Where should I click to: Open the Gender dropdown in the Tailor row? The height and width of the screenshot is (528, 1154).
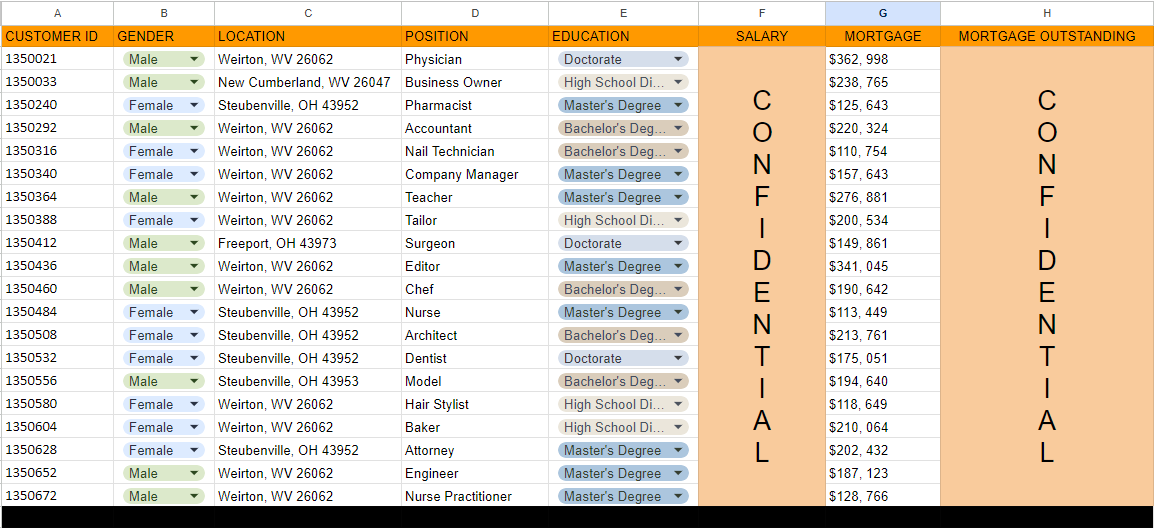194,220
